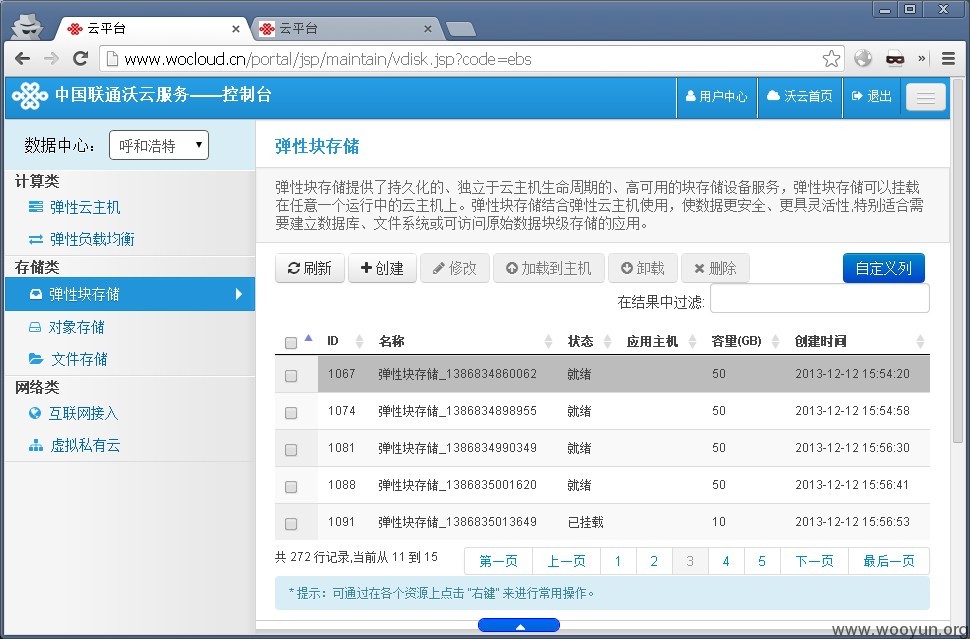Click the browser back arrow
This screenshot has height=639, width=970.
coord(22,59)
